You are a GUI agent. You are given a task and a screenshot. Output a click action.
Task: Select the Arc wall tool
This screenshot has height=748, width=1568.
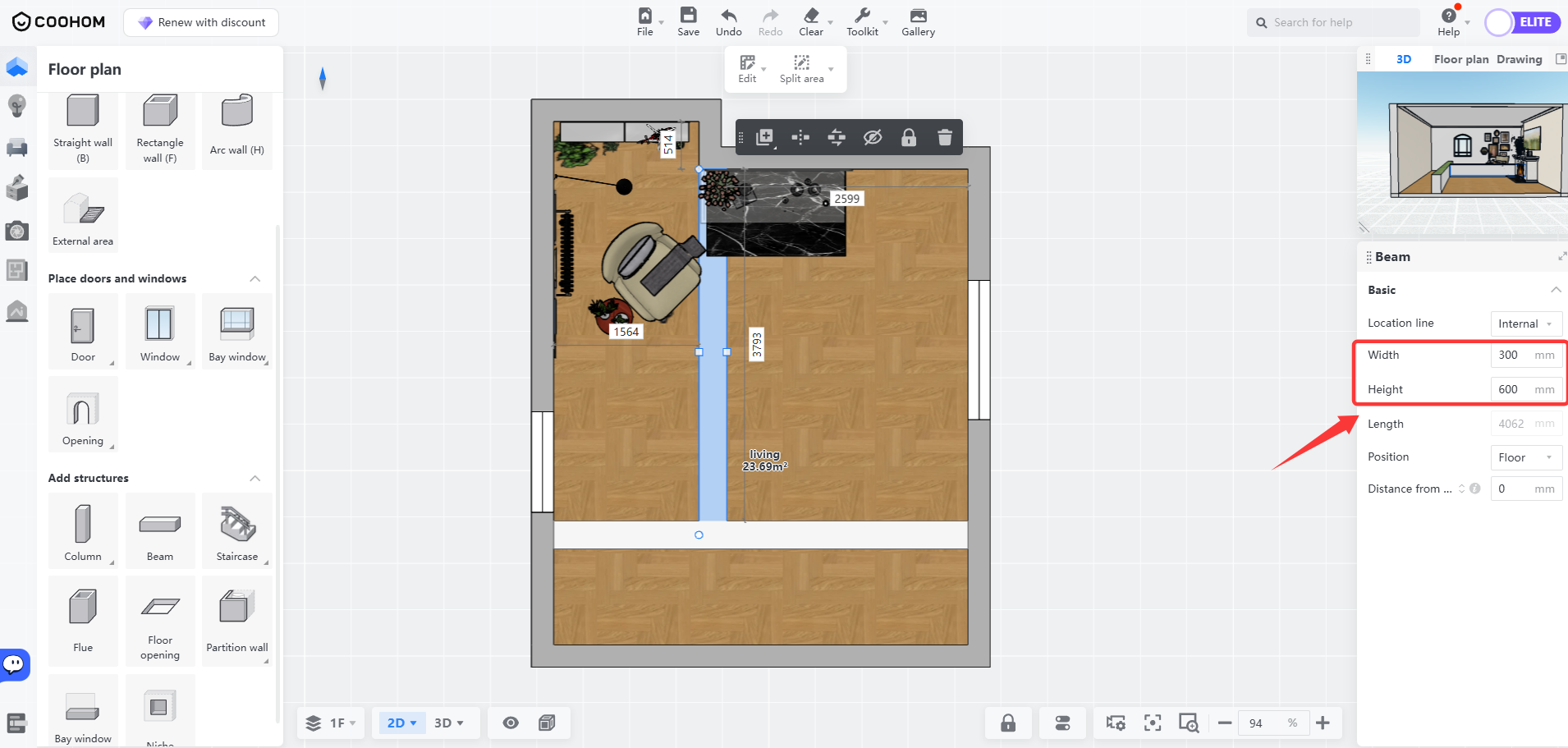(237, 127)
